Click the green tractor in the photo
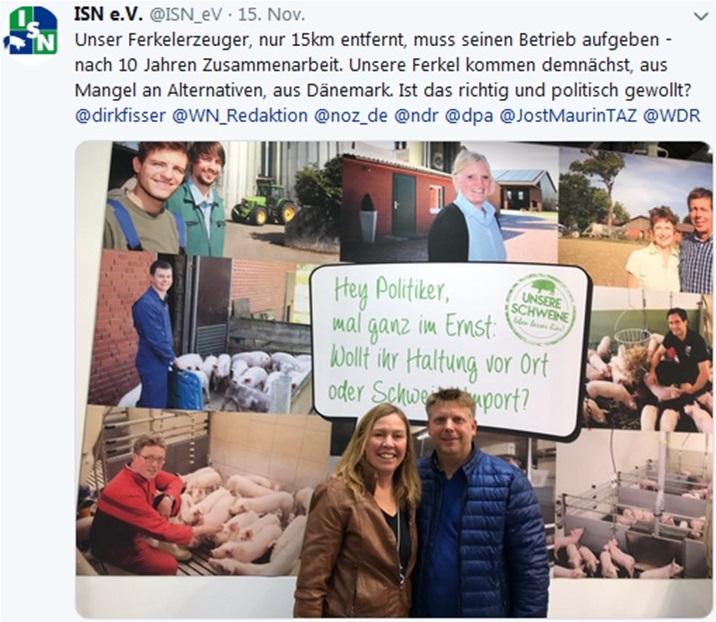 click(x=264, y=202)
